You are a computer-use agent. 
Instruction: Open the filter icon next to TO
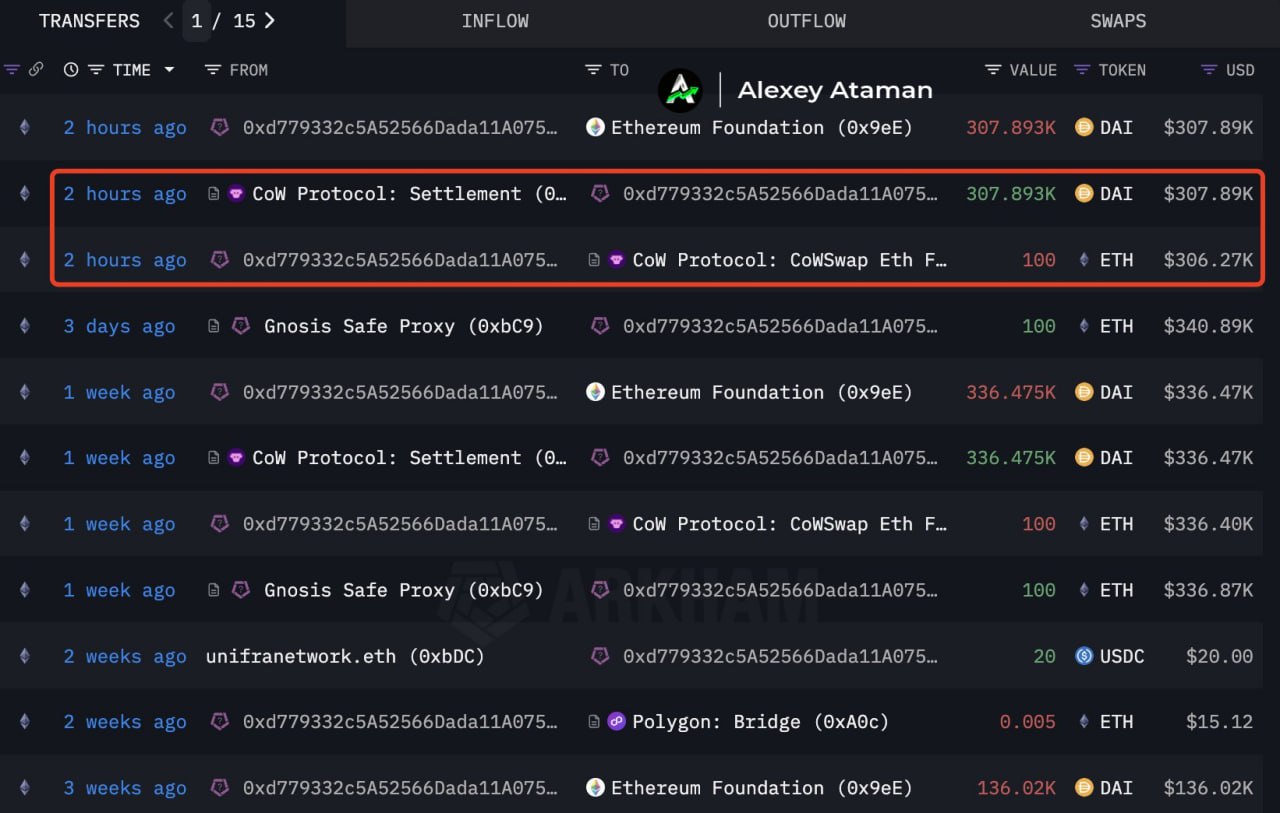pos(593,70)
